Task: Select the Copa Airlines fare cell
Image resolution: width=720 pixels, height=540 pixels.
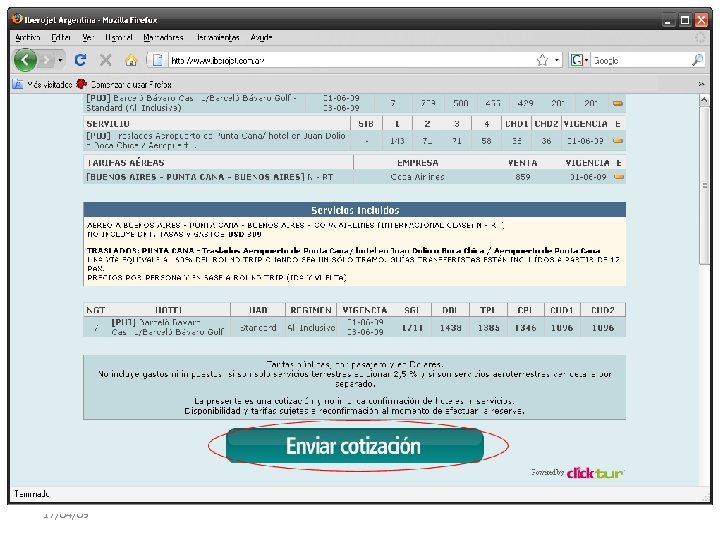Action: pyautogui.click(x=417, y=177)
